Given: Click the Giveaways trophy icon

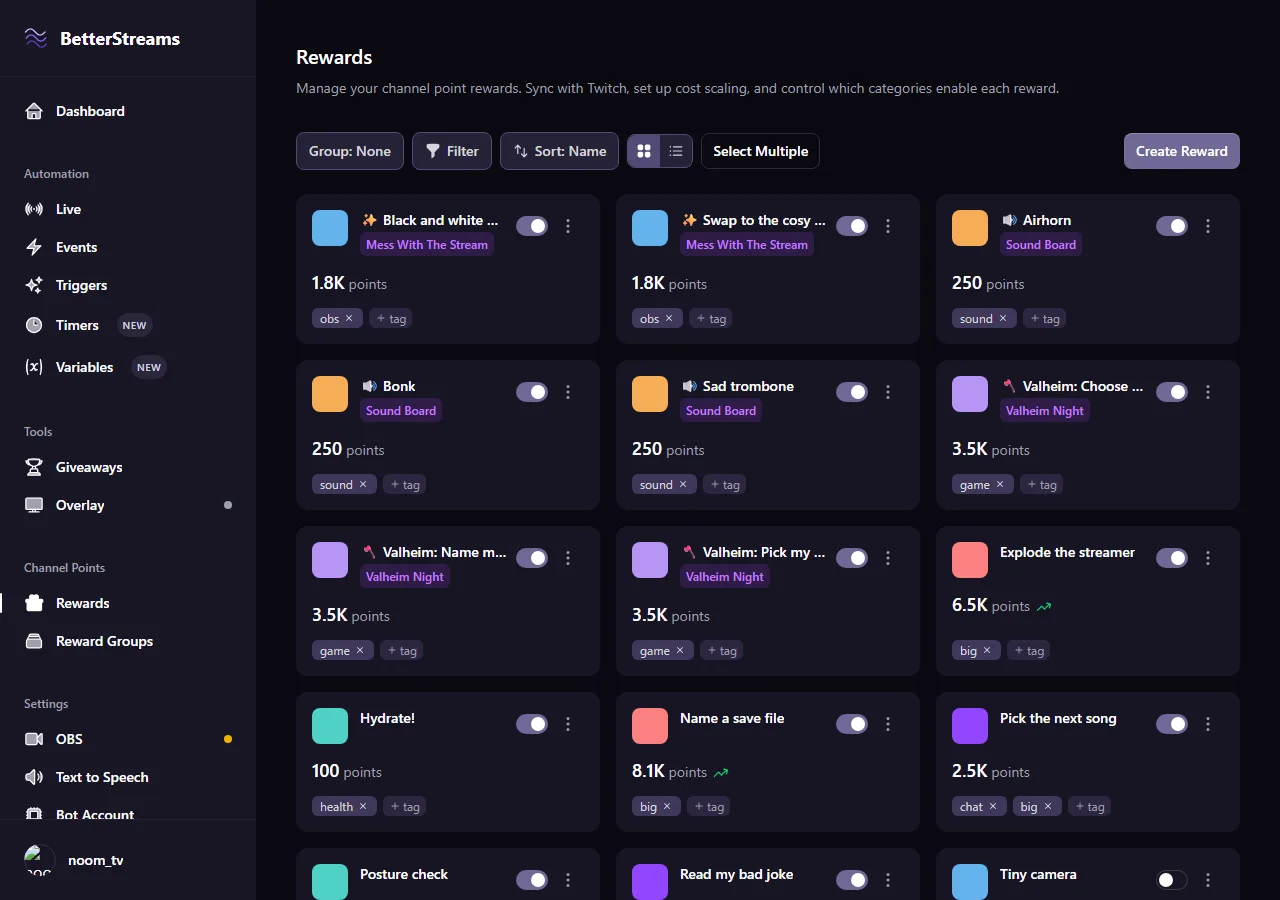Looking at the screenshot, I should tap(34, 467).
